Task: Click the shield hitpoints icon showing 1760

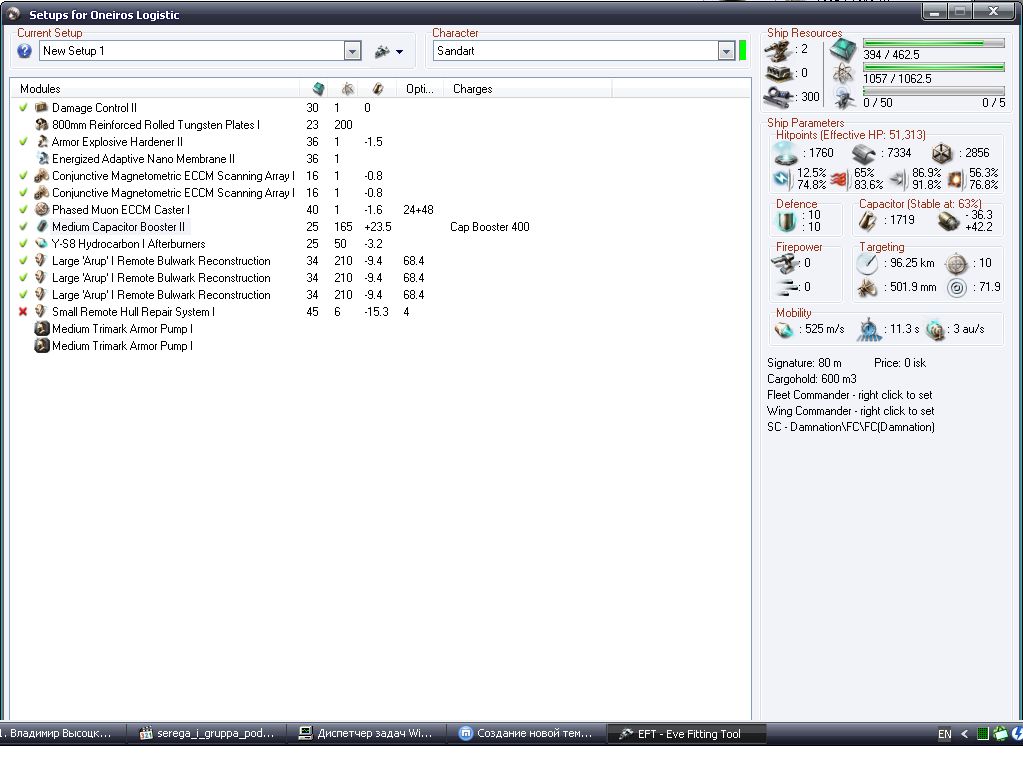Action: pos(786,153)
